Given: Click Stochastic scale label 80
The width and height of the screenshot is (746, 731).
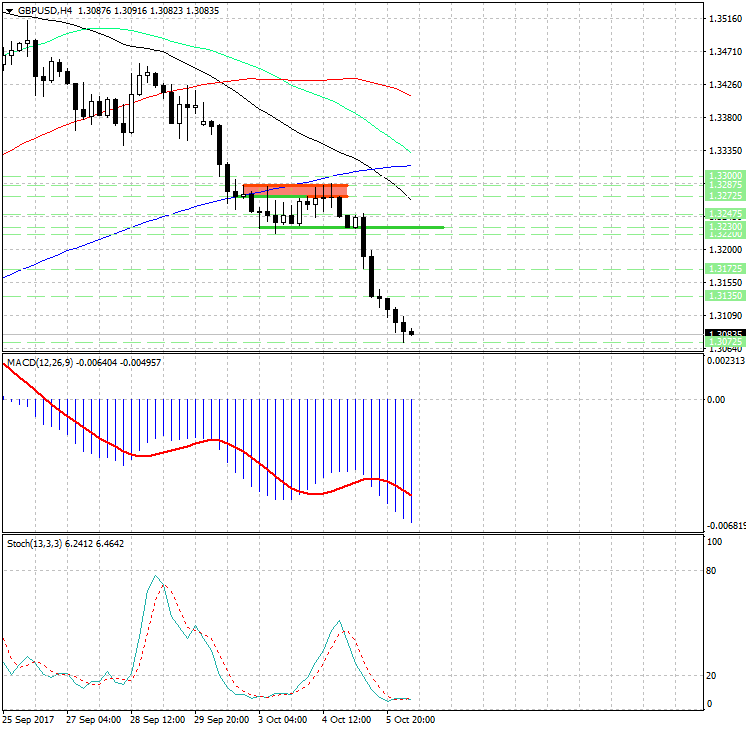Looking at the screenshot, I should point(711,571).
